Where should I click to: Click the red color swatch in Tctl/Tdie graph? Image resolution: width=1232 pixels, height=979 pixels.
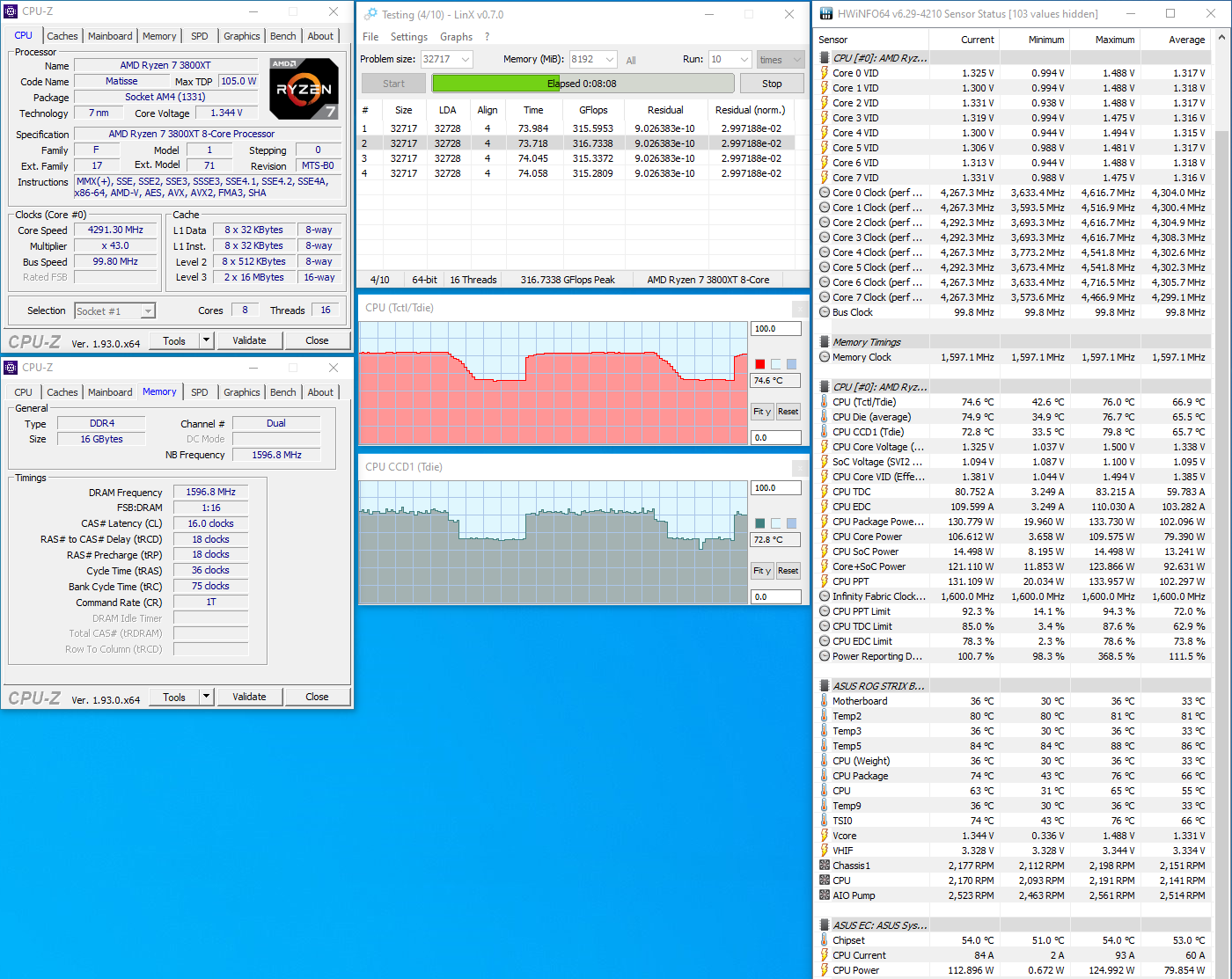(760, 364)
